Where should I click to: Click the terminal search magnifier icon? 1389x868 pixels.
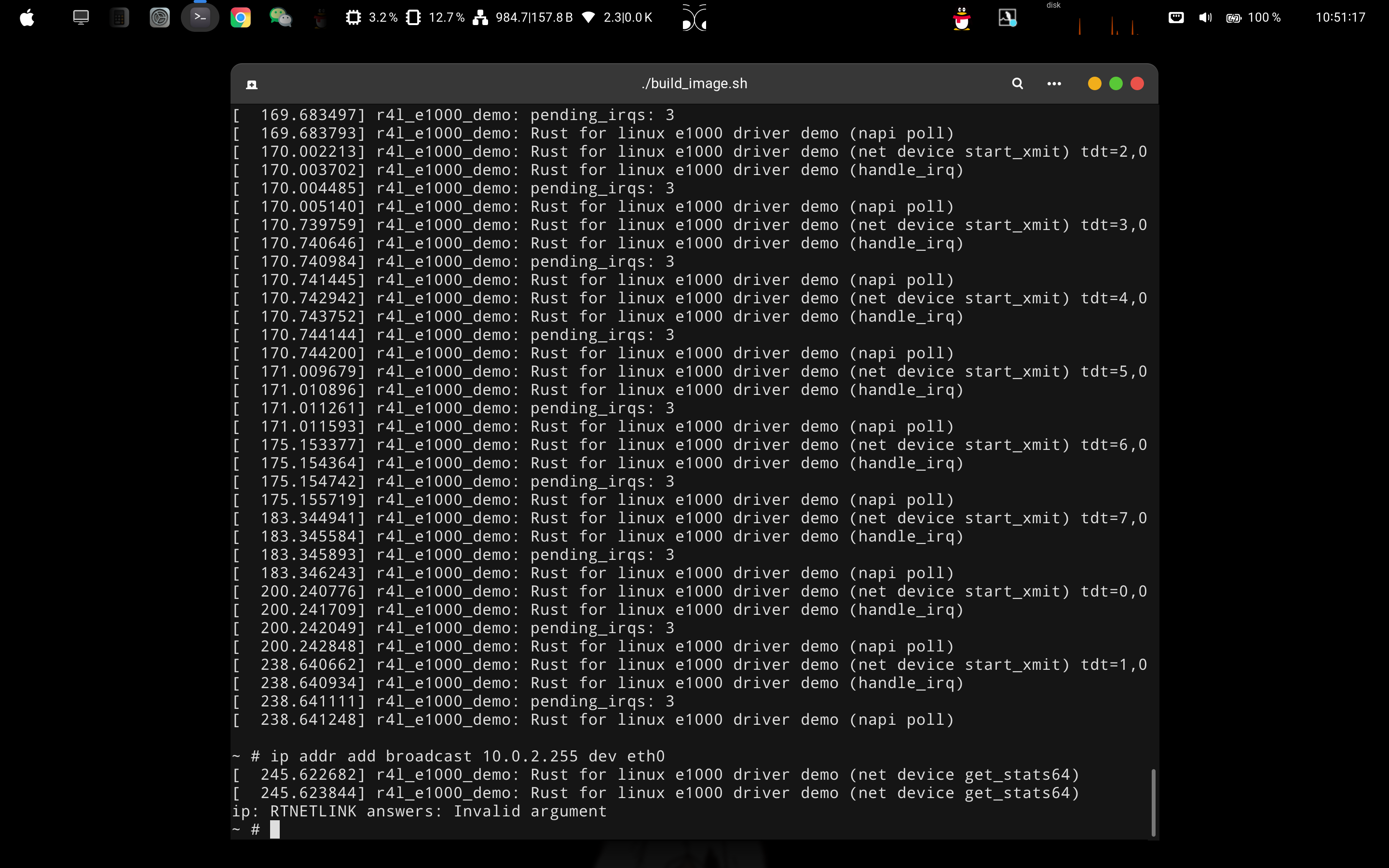(x=1017, y=84)
